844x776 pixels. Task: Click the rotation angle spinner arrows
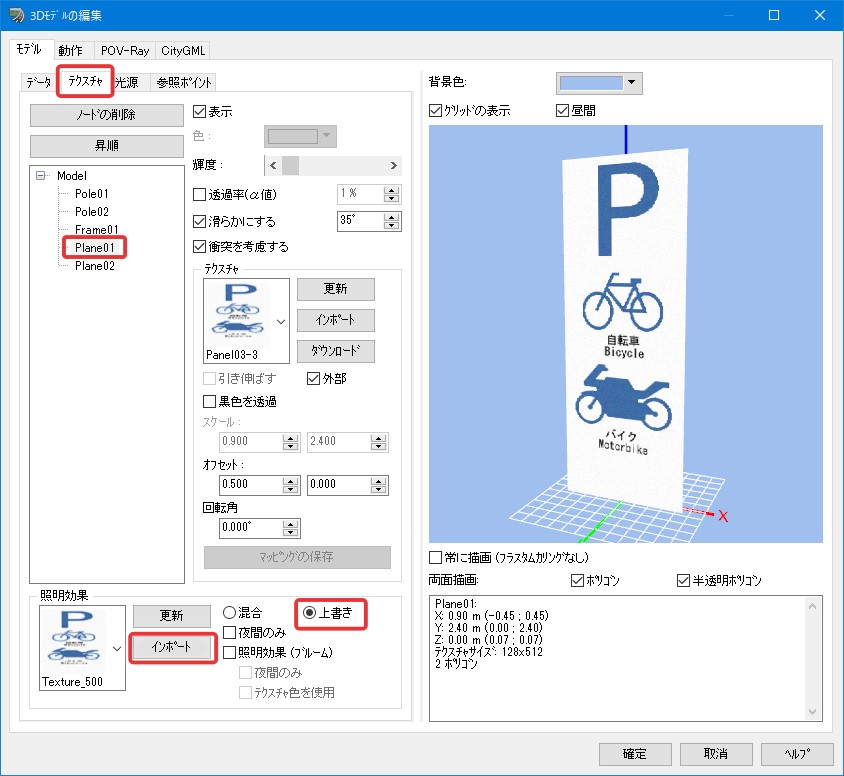(x=291, y=528)
